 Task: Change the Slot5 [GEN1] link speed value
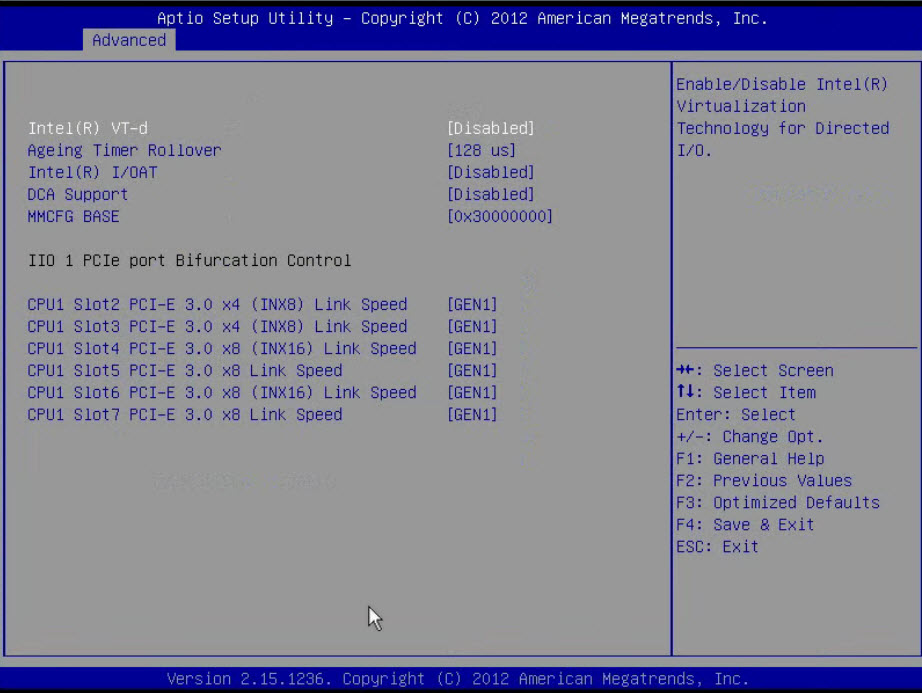tap(472, 370)
